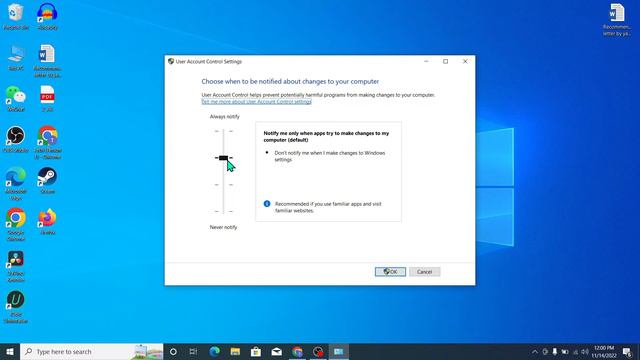The height and width of the screenshot is (360, 640).
Task: Click the bold 'Notify me only when apps' text
Action: [326, 136]
